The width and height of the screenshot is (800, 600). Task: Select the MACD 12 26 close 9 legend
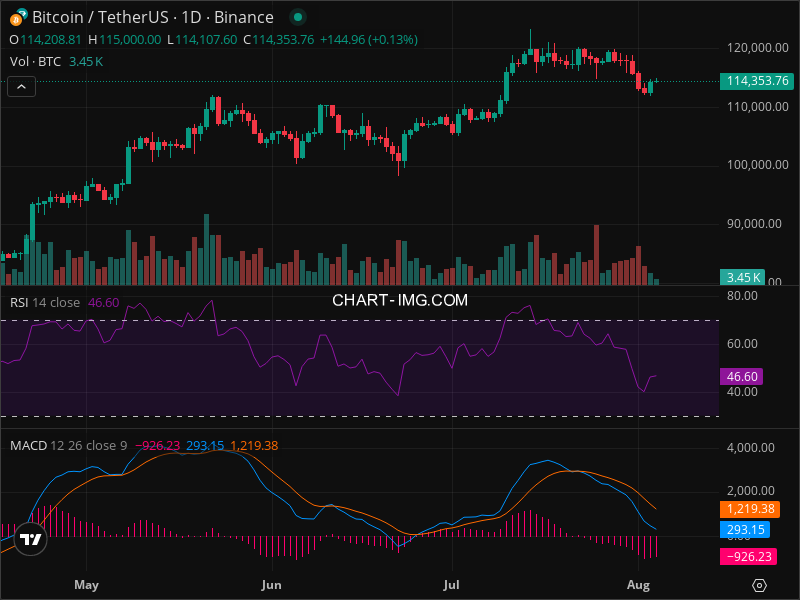pyautogui.click(x=68, y=446)
